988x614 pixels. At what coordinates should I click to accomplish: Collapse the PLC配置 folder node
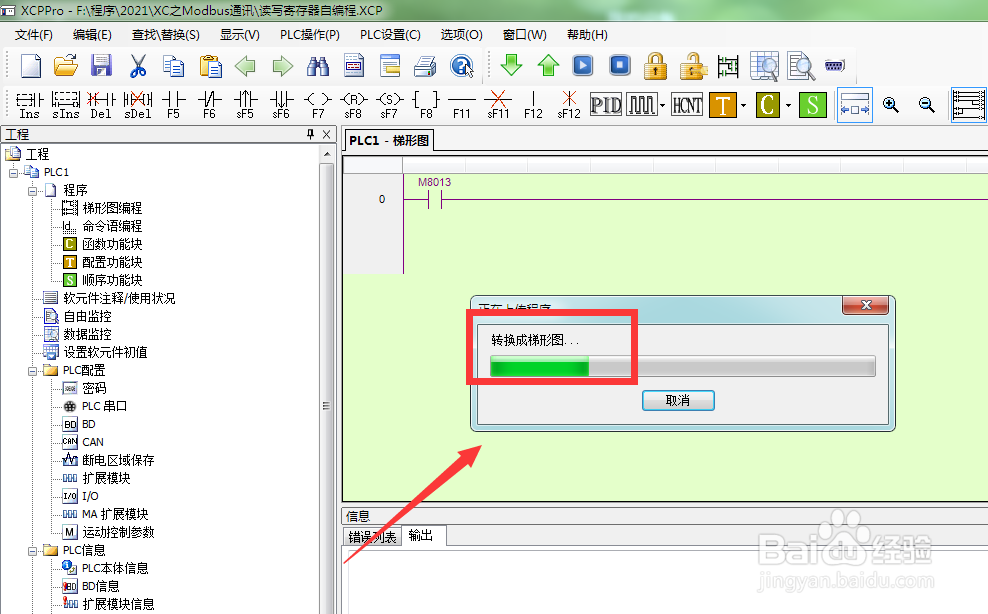(32, 371)
